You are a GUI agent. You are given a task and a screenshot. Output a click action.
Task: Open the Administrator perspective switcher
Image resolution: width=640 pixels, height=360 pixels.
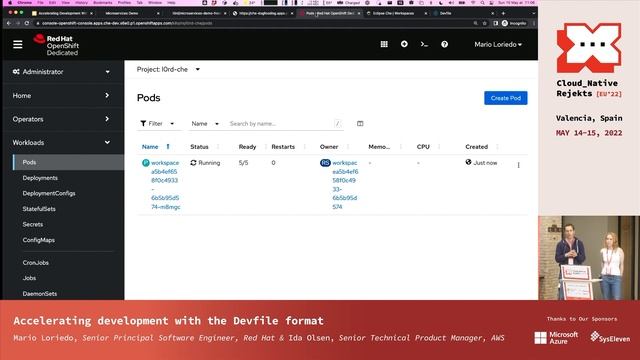[61, 72]
